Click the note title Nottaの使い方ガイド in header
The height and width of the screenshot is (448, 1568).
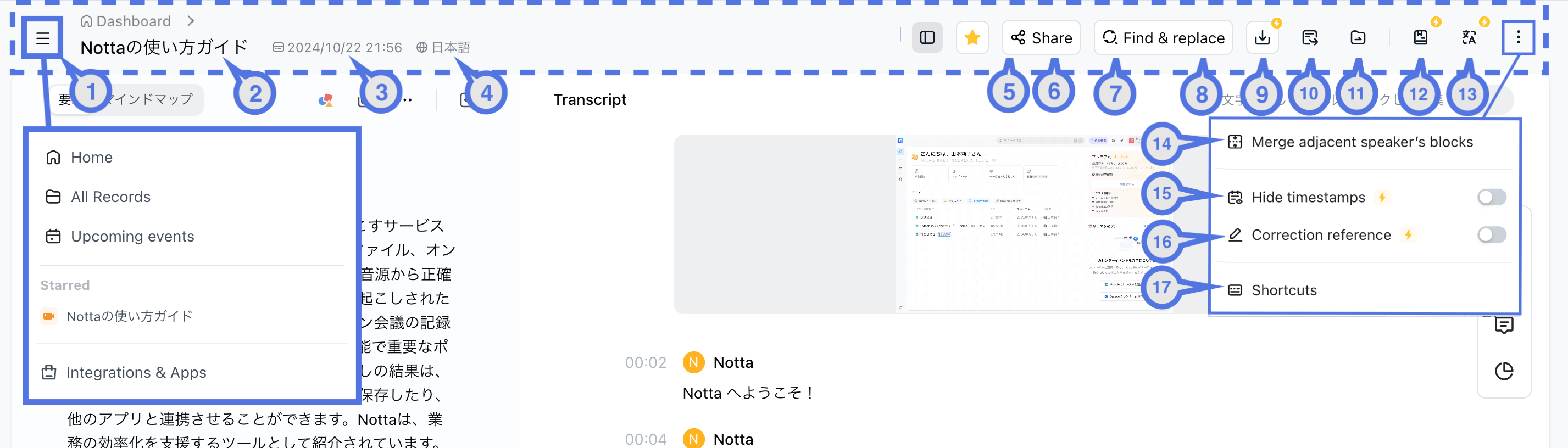tap(164, 47)
